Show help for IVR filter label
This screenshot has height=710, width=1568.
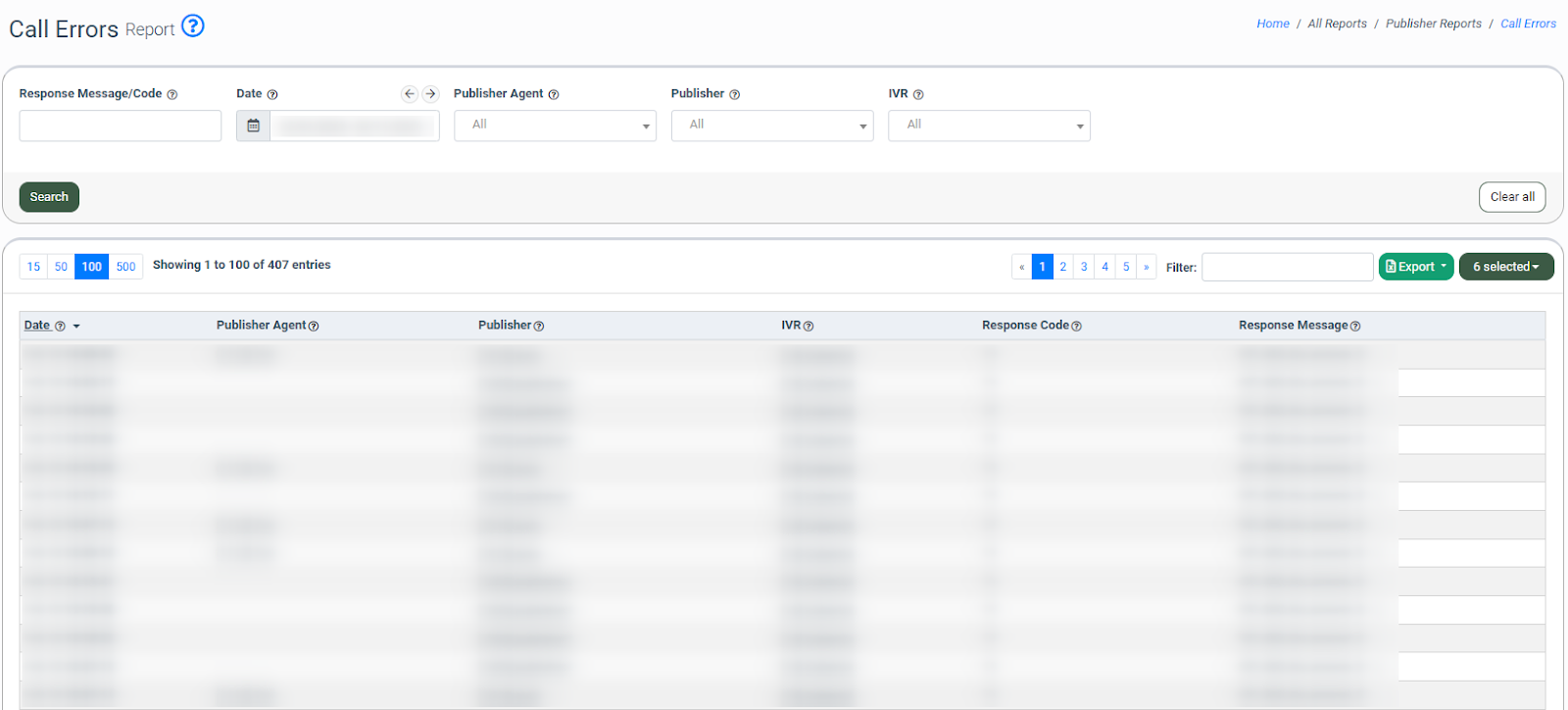918,95
